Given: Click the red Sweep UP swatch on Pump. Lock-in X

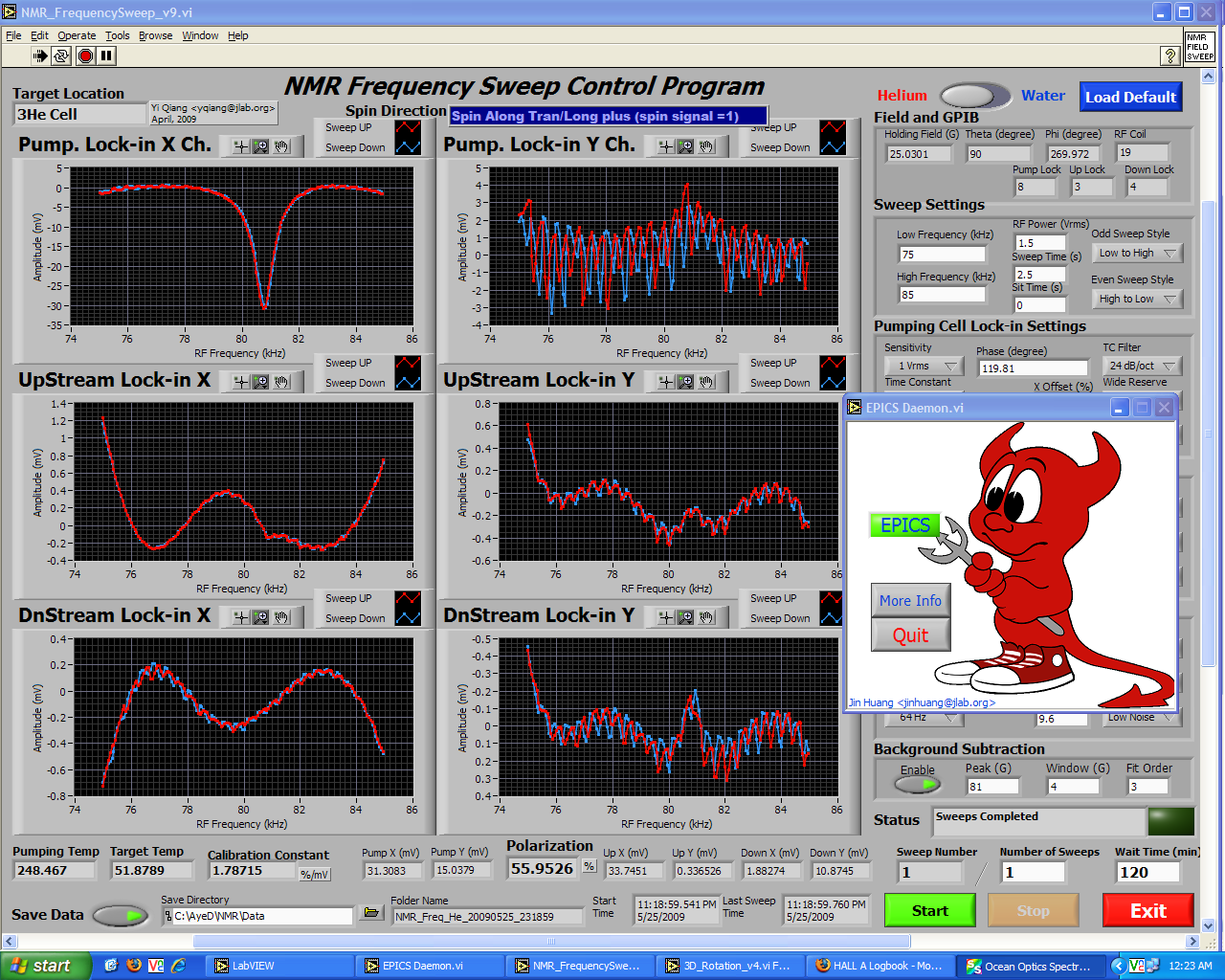Looking at the screenshot, I should [408, 127].
